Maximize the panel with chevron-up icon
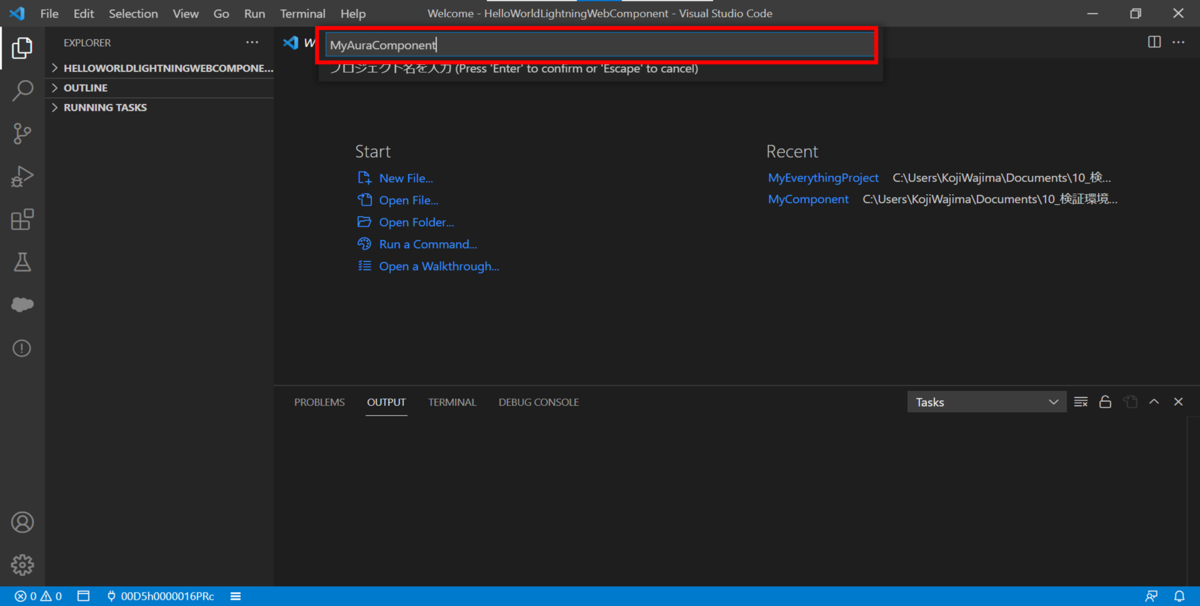This screenshot has height=606, width=1200. tap(1154, 402)
